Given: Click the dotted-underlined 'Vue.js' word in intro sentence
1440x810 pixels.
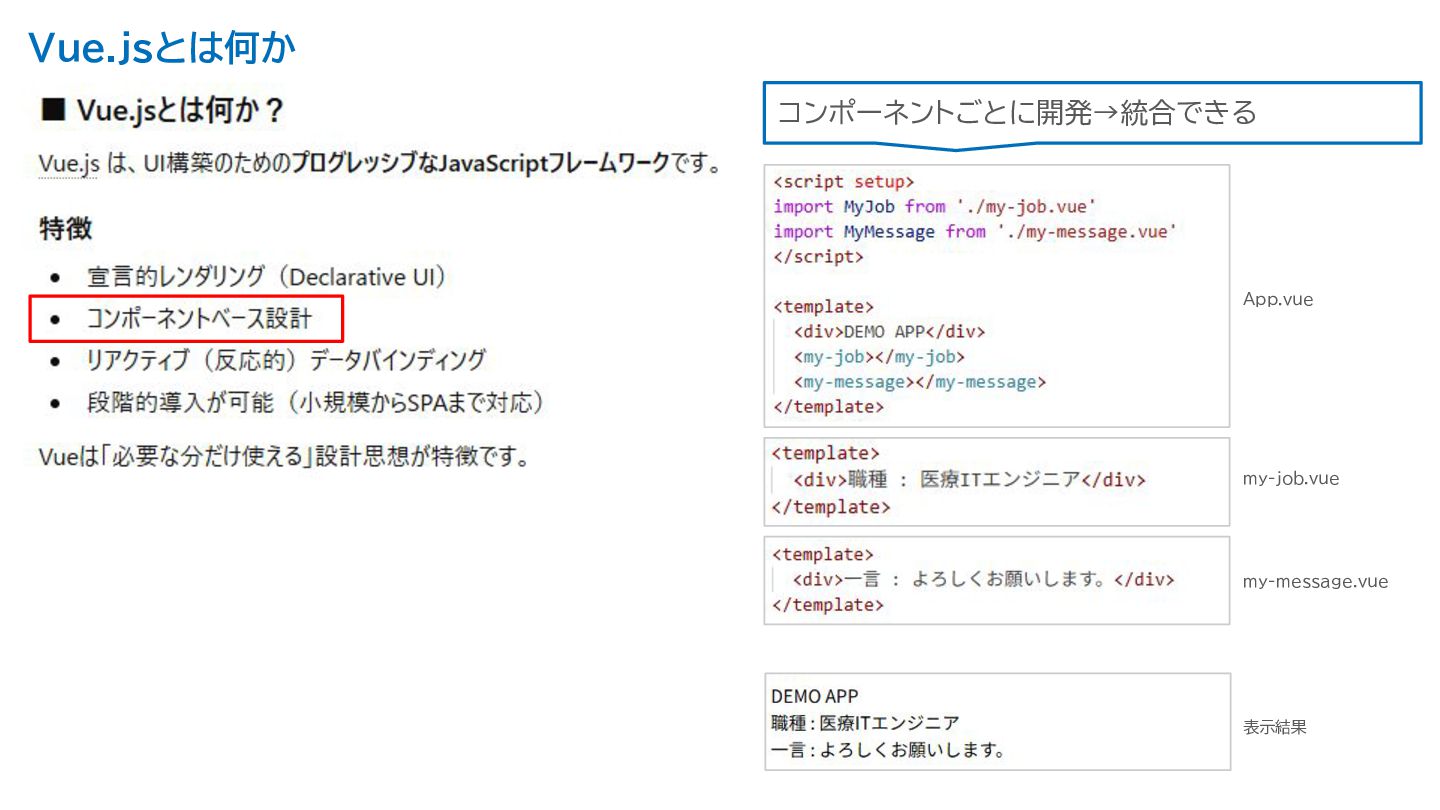Looking at the screenshot, I should [68, 164].
